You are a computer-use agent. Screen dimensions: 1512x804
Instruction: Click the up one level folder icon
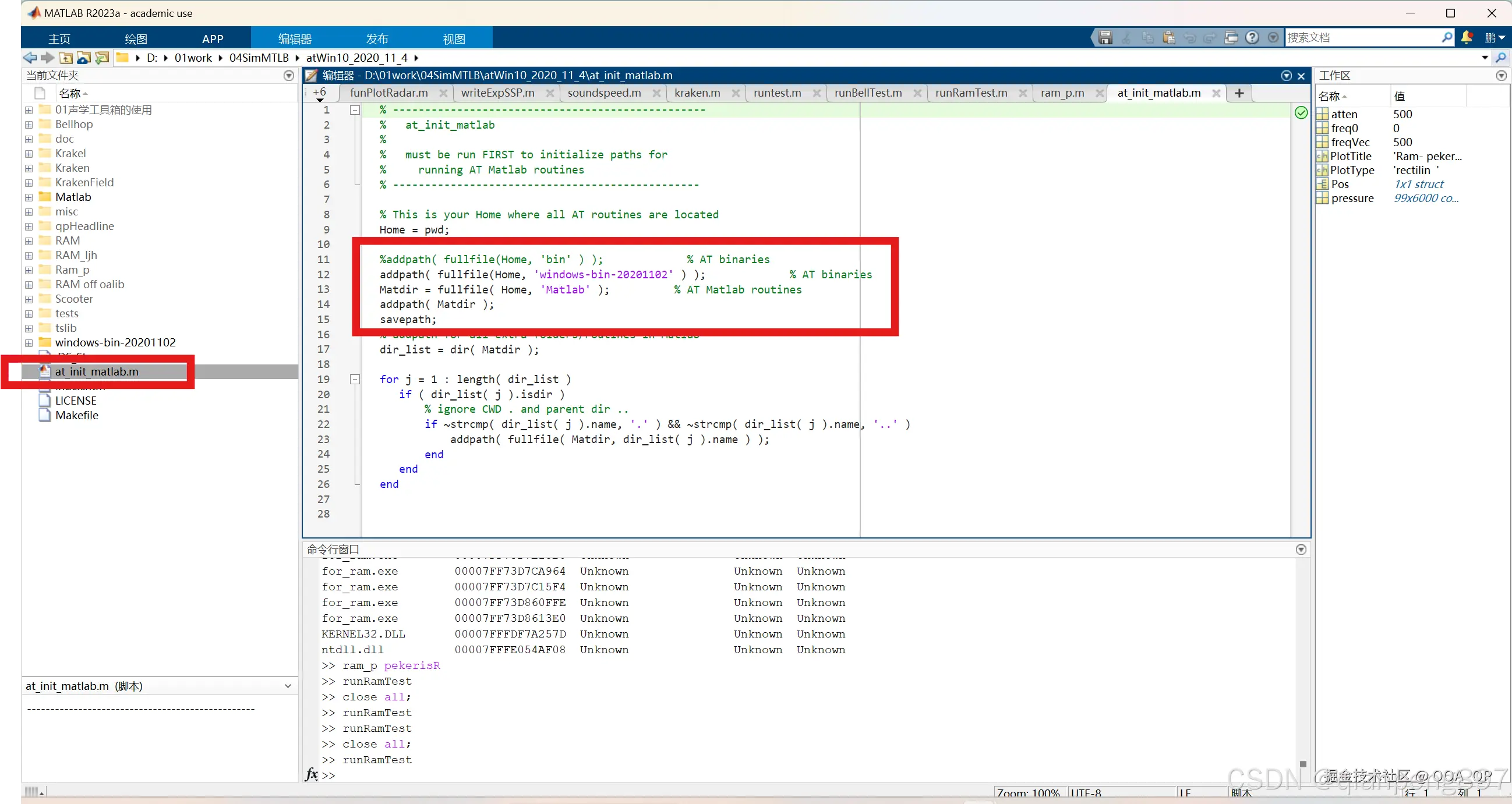66,58
